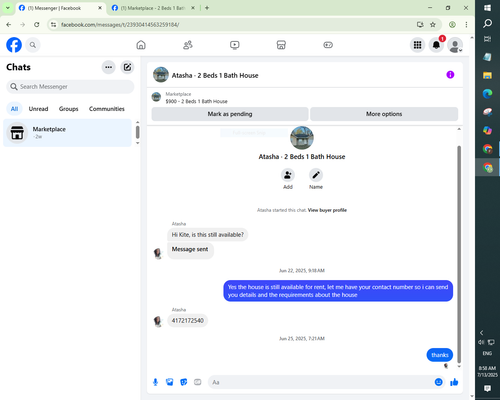Viewport: 500px width, 400px height.
Task: Click the large house listing thumbnail in chat
Action: pos(302,138)
